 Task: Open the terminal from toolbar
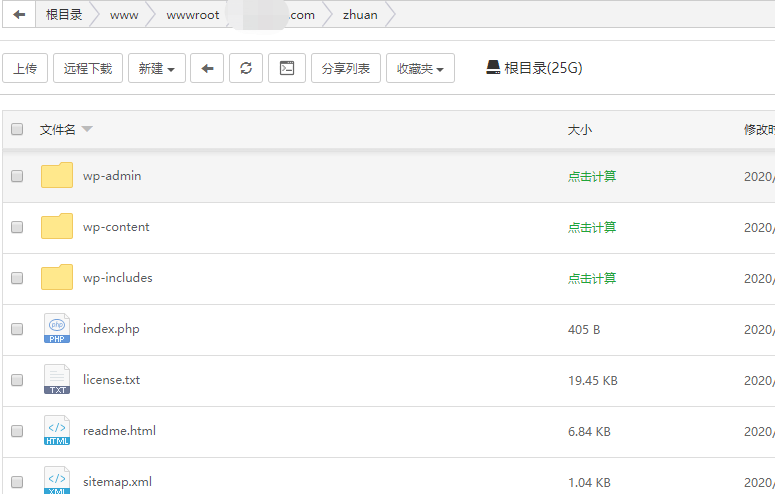point(286,69)
